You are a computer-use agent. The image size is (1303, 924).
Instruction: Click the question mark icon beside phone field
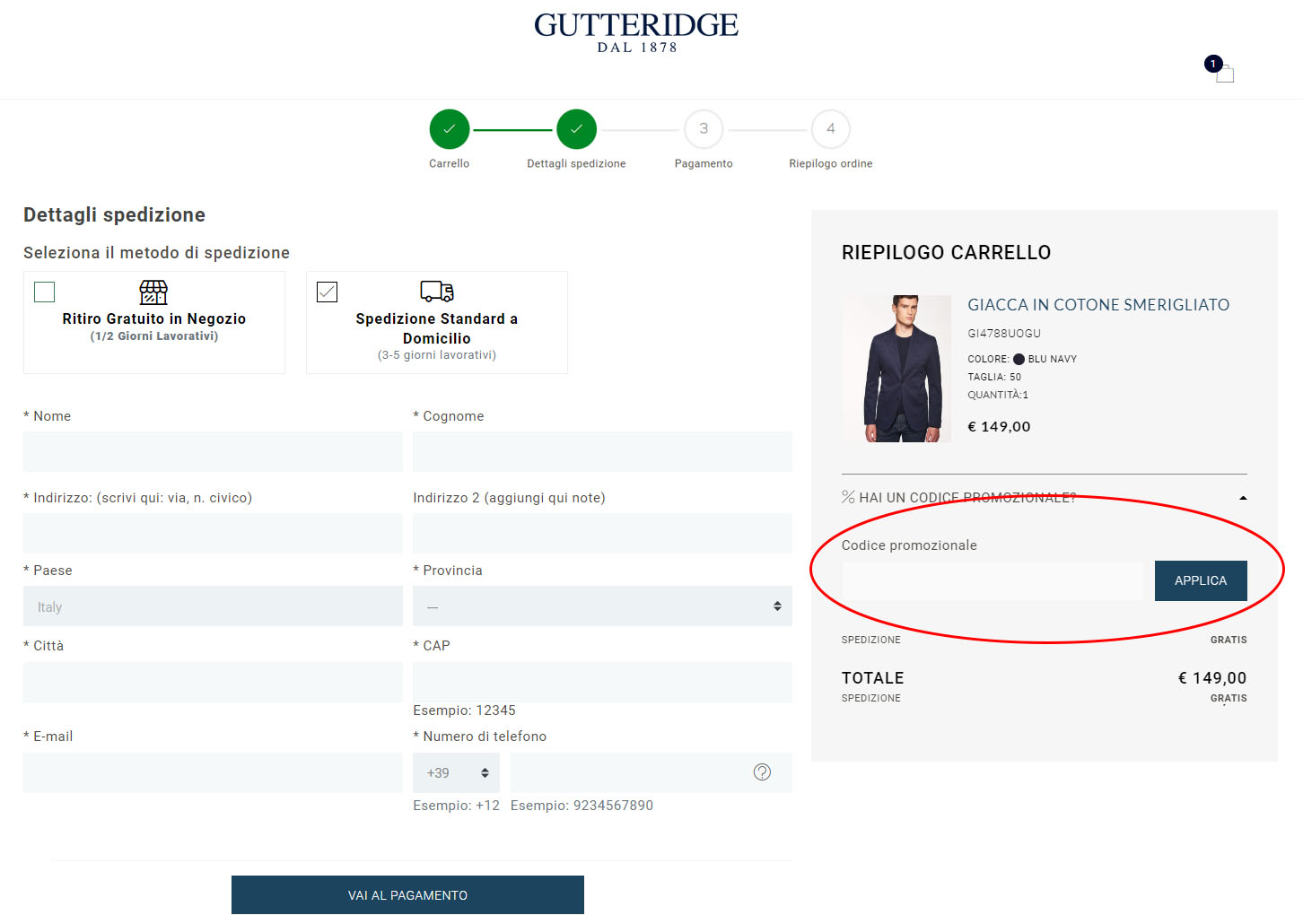762,771
